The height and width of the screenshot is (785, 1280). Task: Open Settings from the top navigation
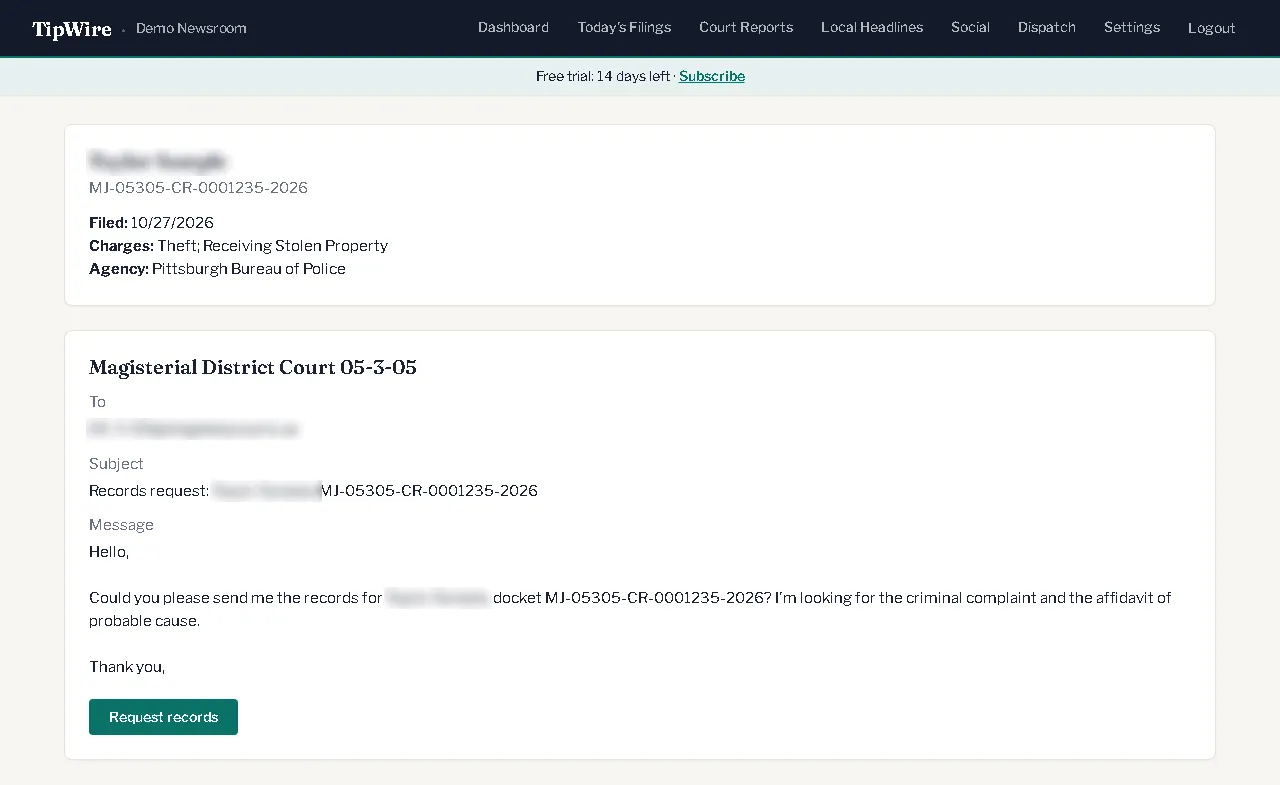click(x=1132, y=28)
